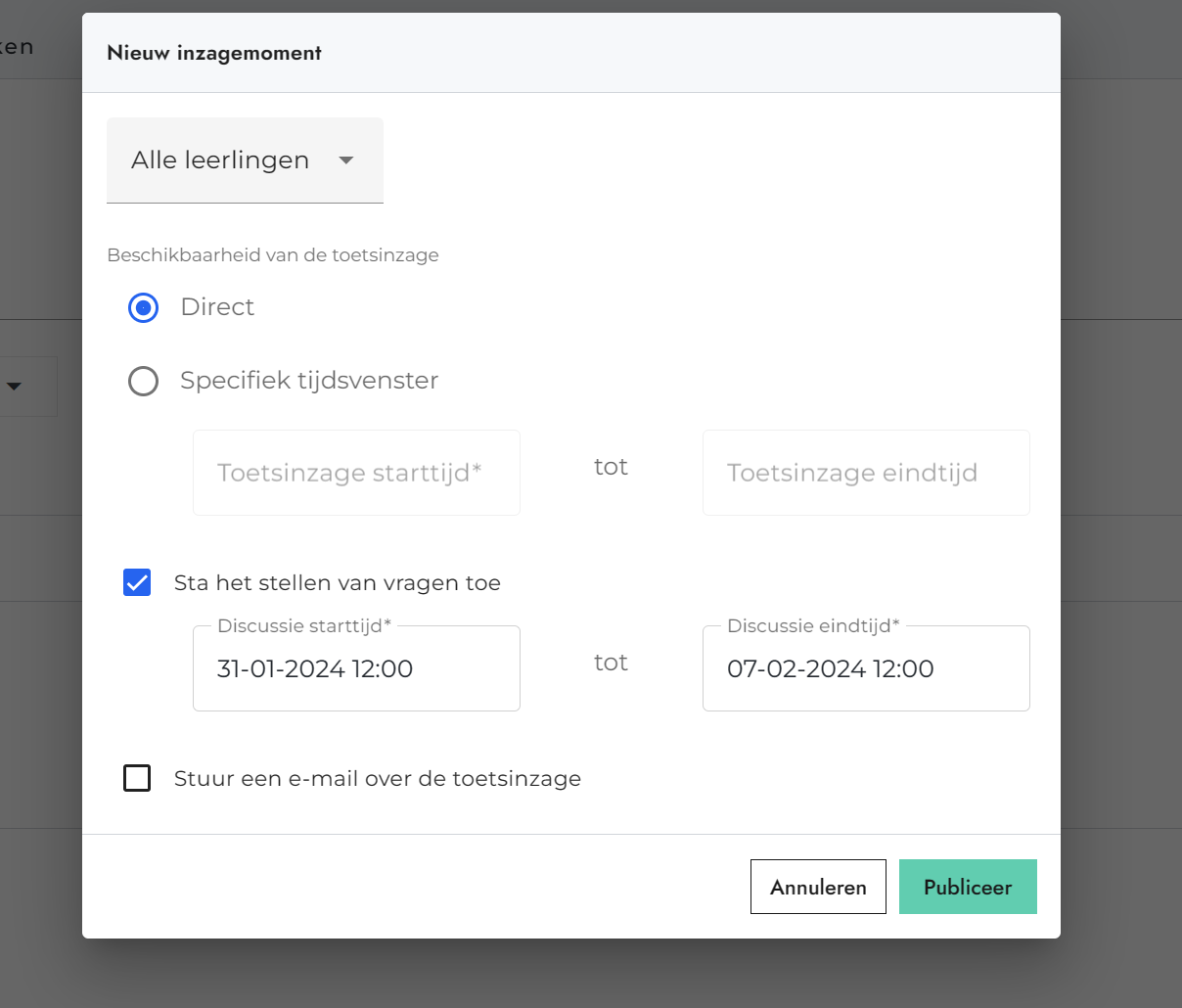The height and width of the screenshot is (1008, 1182).
Task: Open the Alle leerlingen dropdown
Action: click(x=245, y=160)
